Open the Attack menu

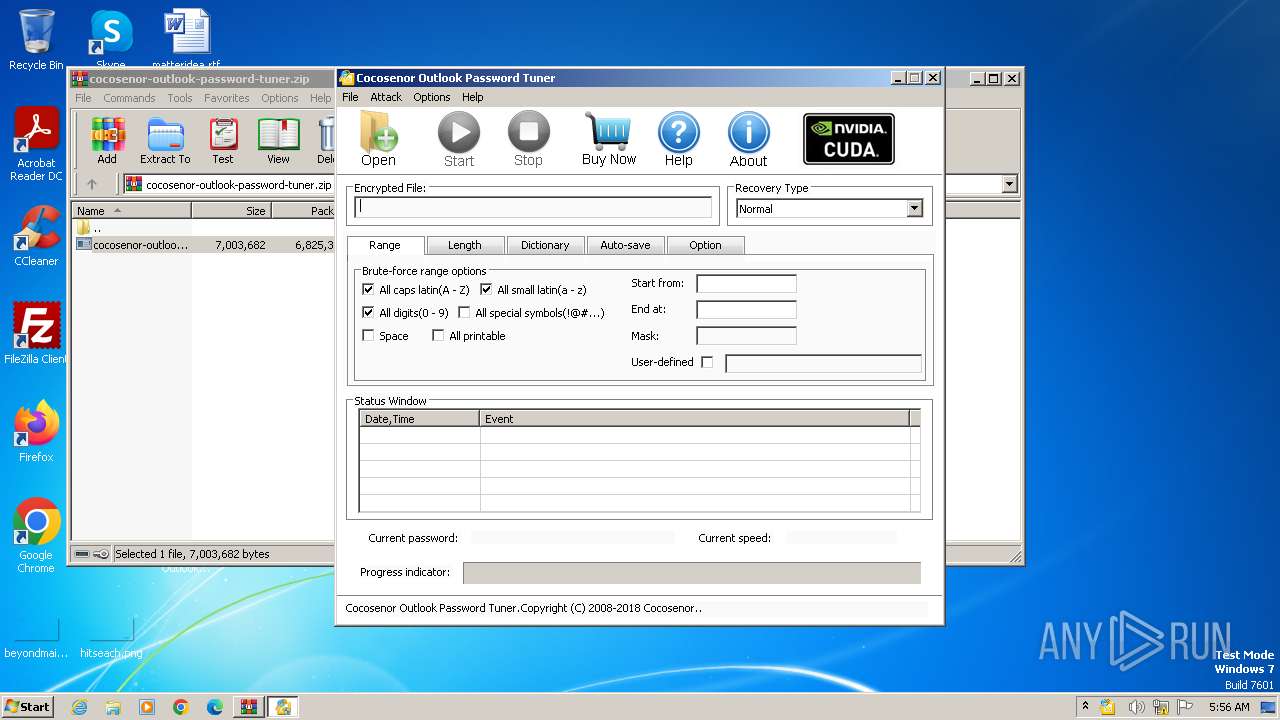click(x=386, y=97)
